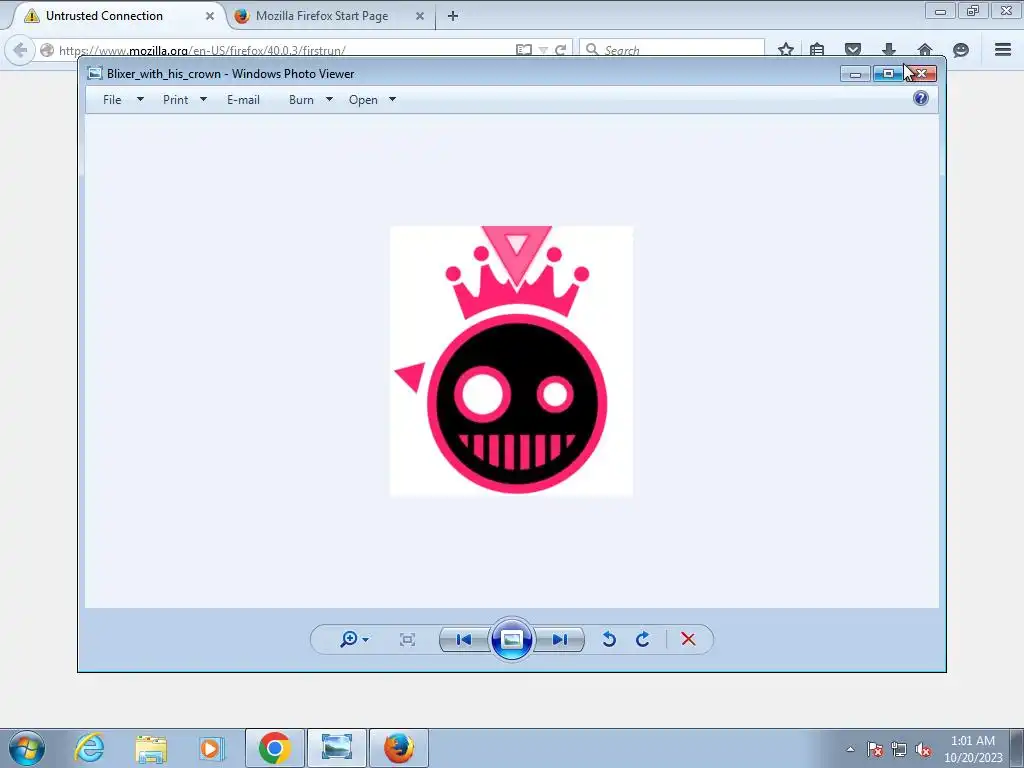This screenshot has height=768, width=1024.
Task: Click the Firefox site identity globe icon
Action: point(46,50)
